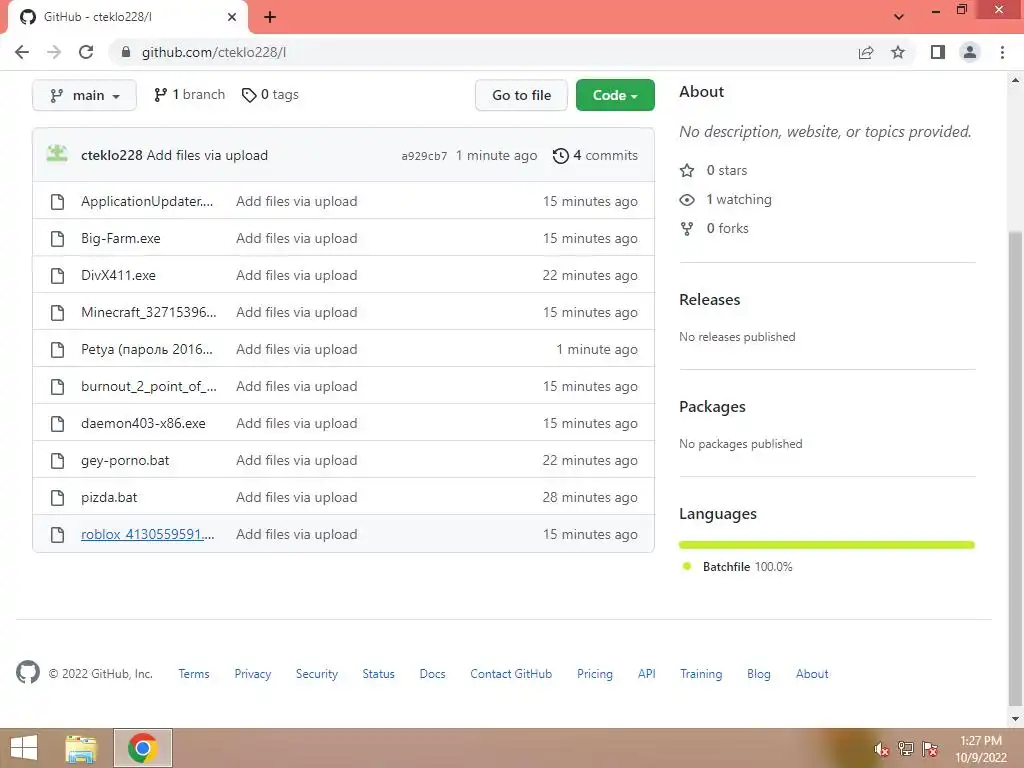
Task: Click the fork icon in About
Action: (x=687, y=229)
